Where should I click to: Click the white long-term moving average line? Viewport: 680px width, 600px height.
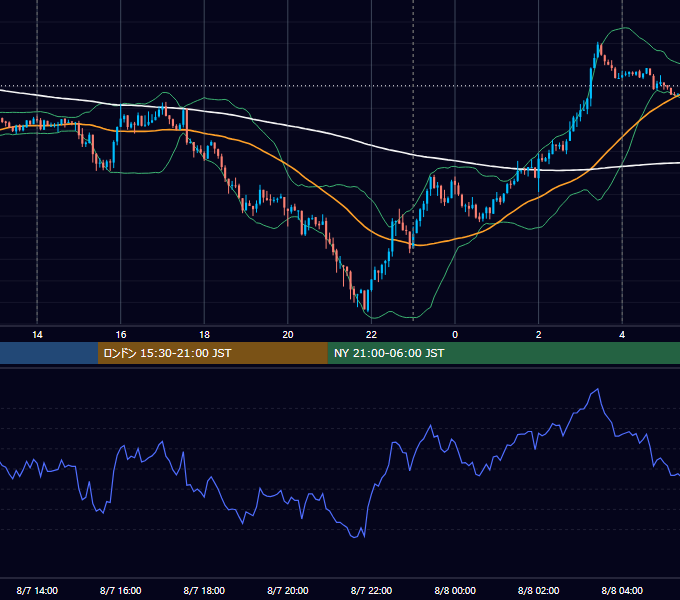point(330,134)
